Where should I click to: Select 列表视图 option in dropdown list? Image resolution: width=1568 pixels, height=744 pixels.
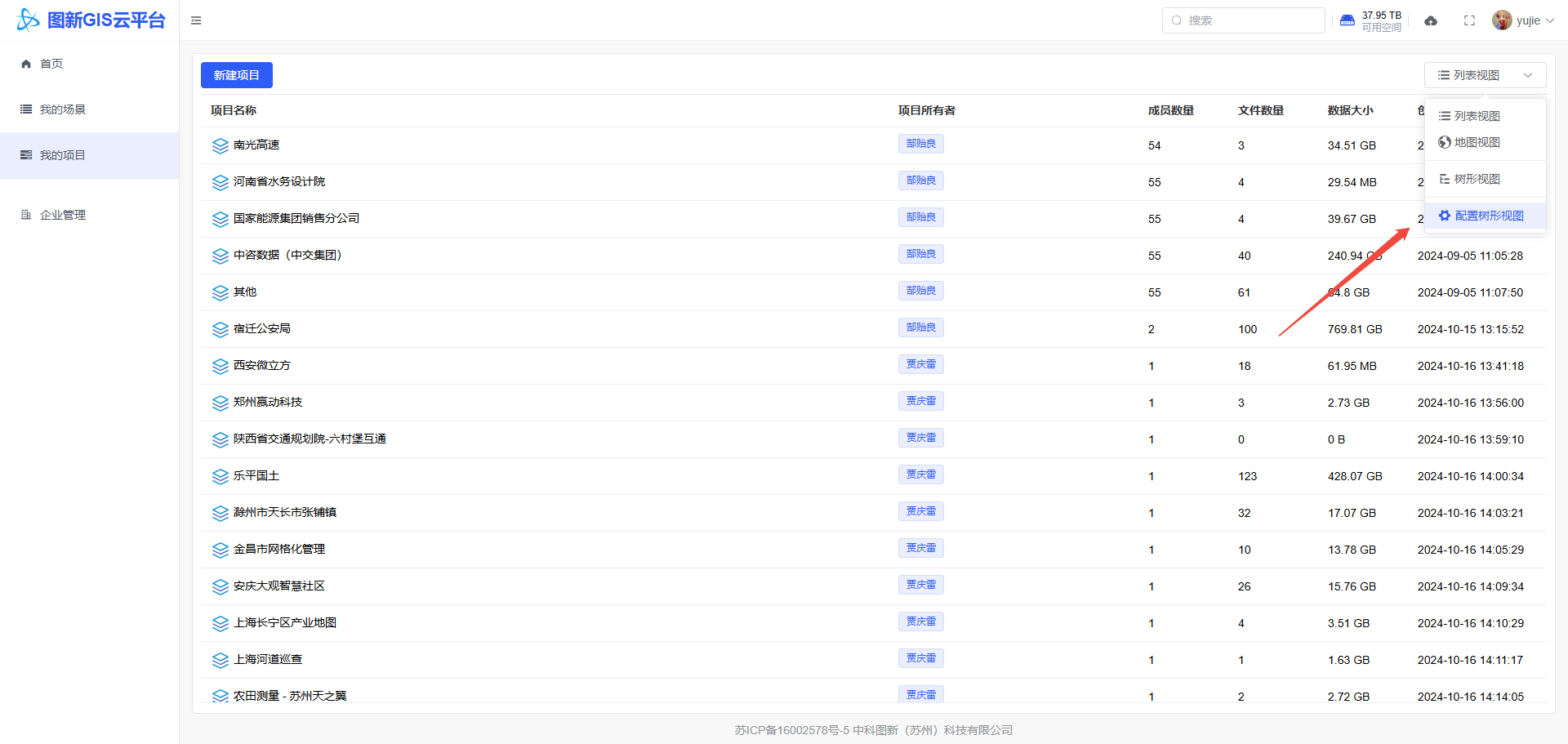click(x=1477, y=116)
